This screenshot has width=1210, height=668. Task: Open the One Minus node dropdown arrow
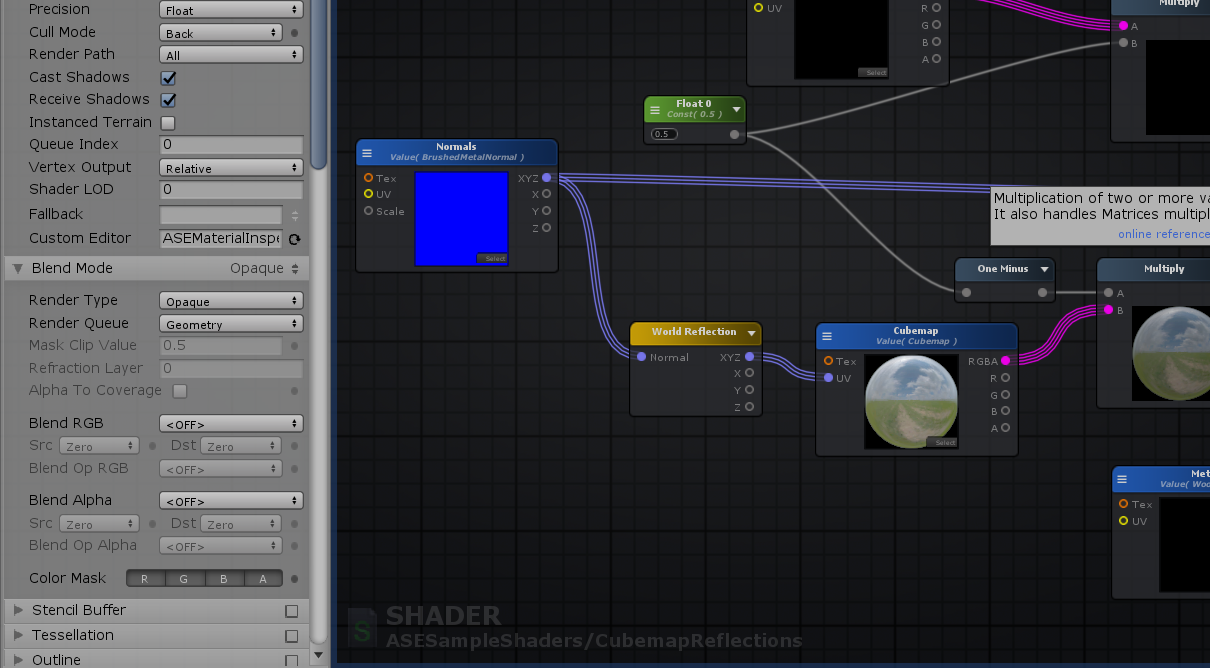(1044, 269)
